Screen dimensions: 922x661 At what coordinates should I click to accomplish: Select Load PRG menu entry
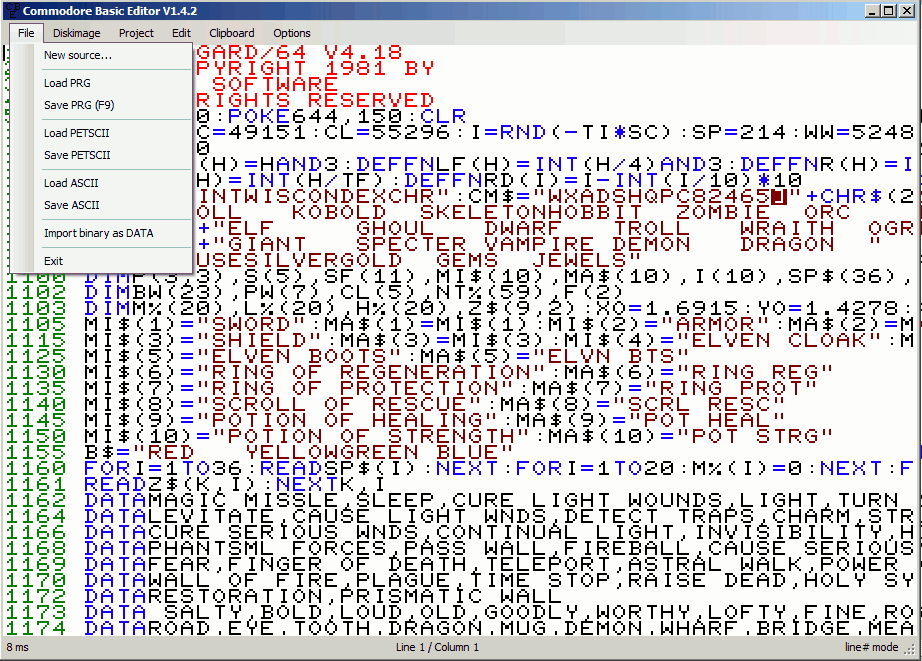click(x=67, y=83)
